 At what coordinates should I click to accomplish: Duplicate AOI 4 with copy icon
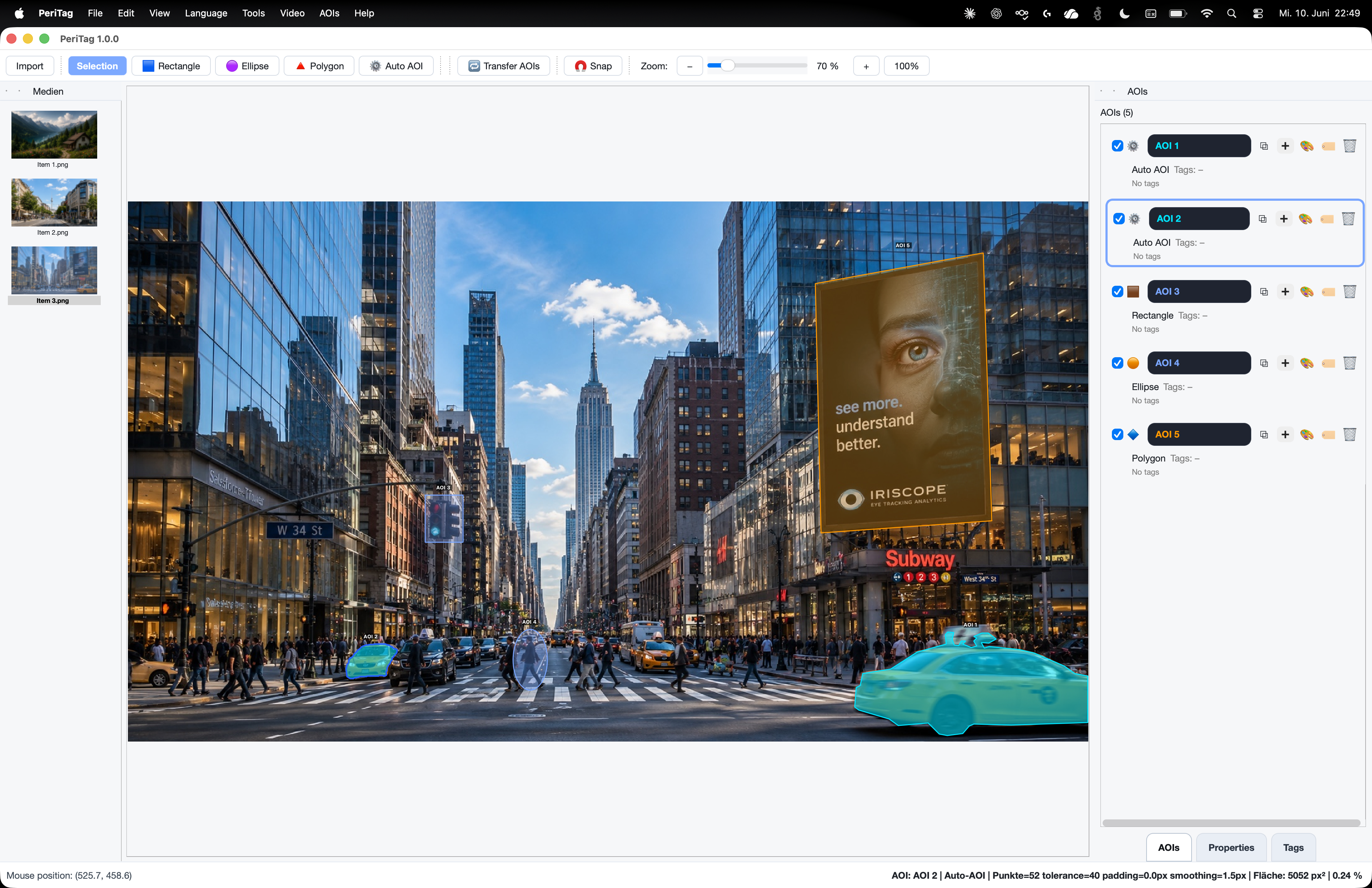point(1264,363)
